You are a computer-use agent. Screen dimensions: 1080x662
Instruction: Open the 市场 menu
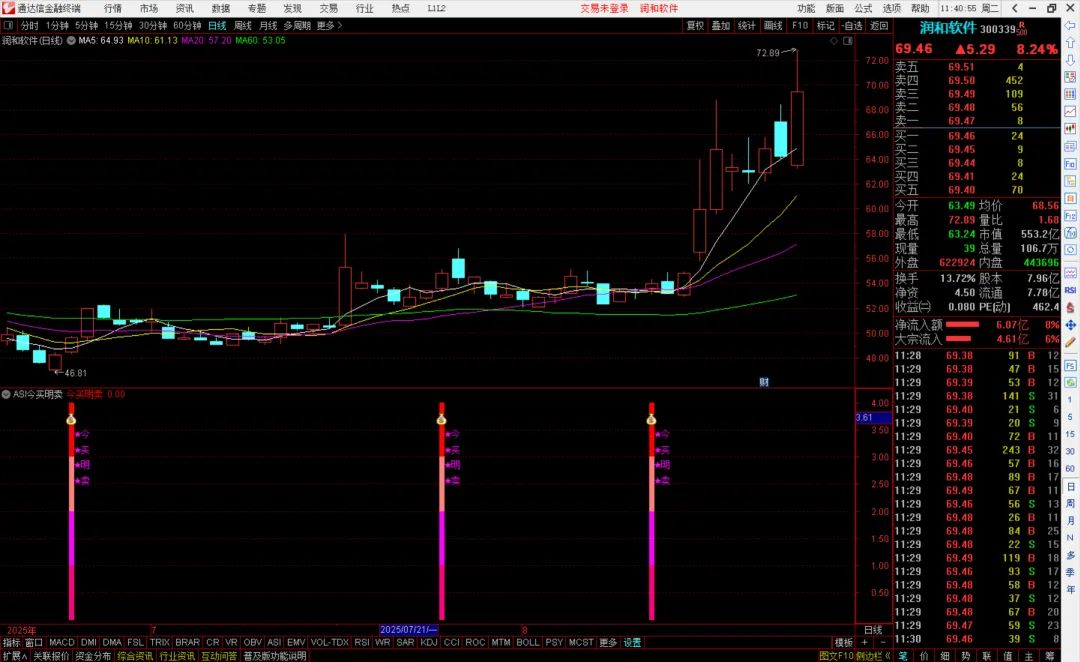[149, 8]
